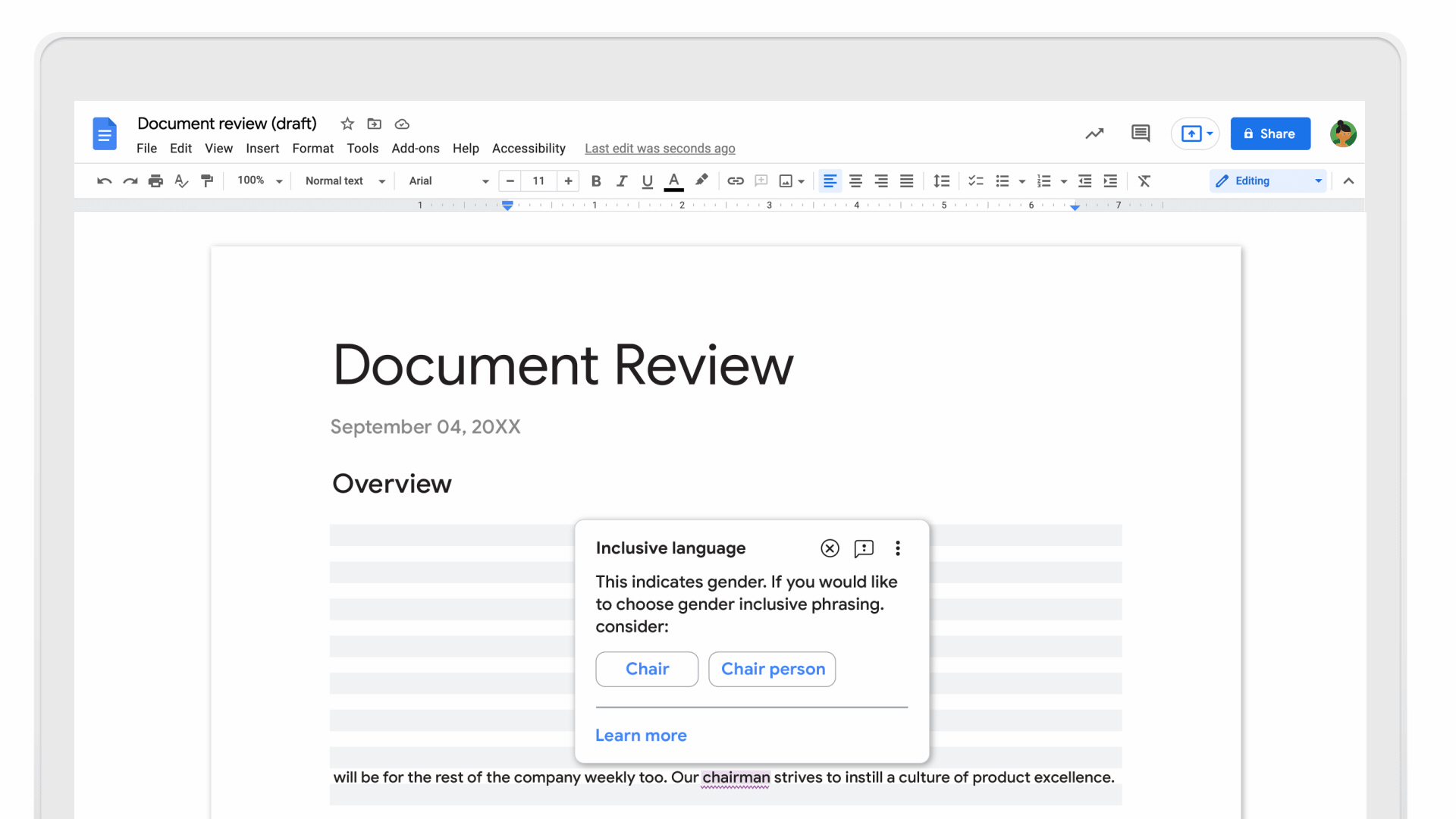Open the Tools menu
Viewport: 1456px width, 819px height.
[x=362, y=148]
